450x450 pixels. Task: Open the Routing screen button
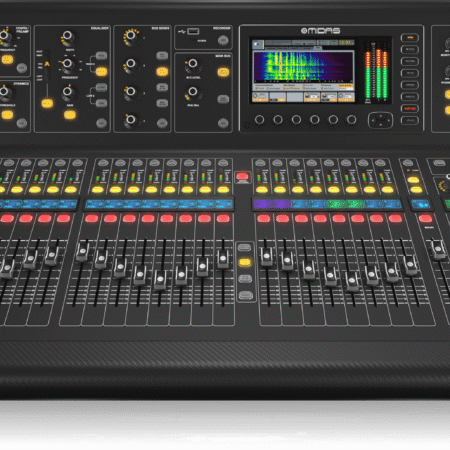410,61
